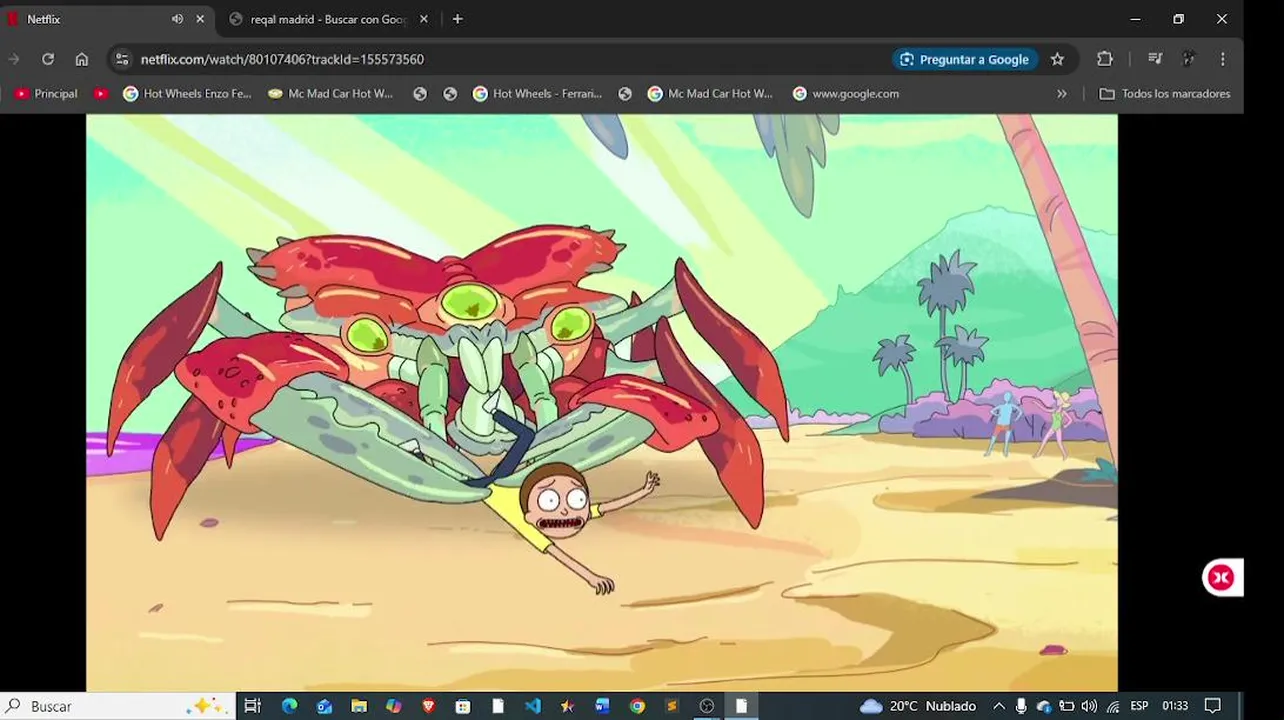Image resolution: width=1284 pixels, height=720 pixels.
Task: Open the 20°C Nublado weather widget
Action: click(918, 706)
